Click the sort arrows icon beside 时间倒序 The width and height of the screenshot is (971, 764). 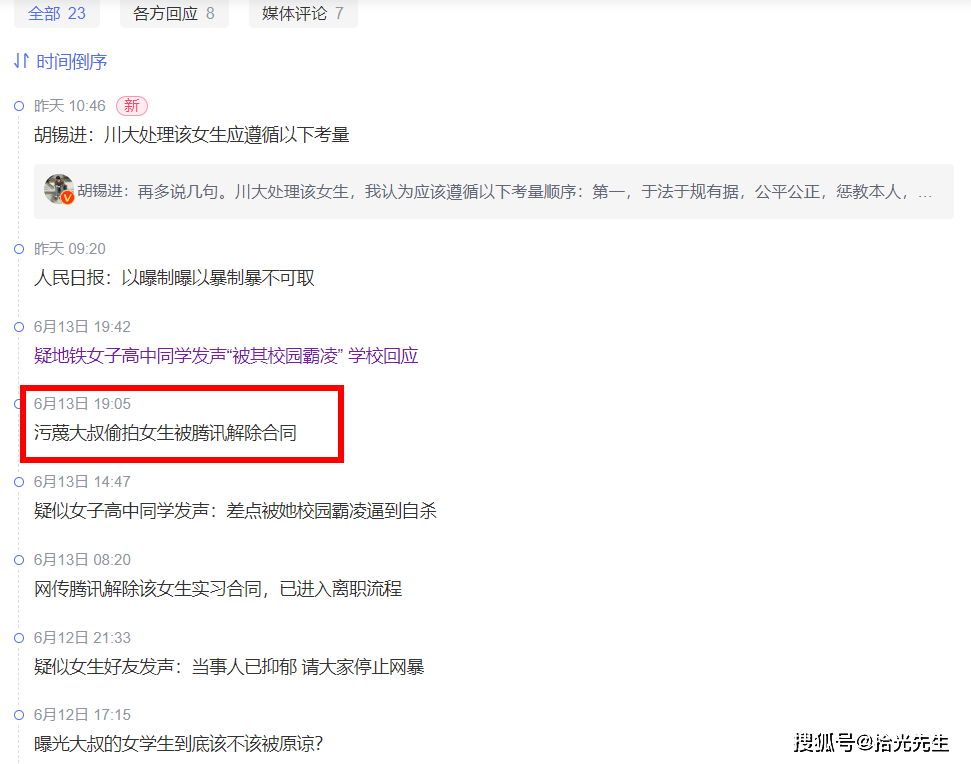21,61
